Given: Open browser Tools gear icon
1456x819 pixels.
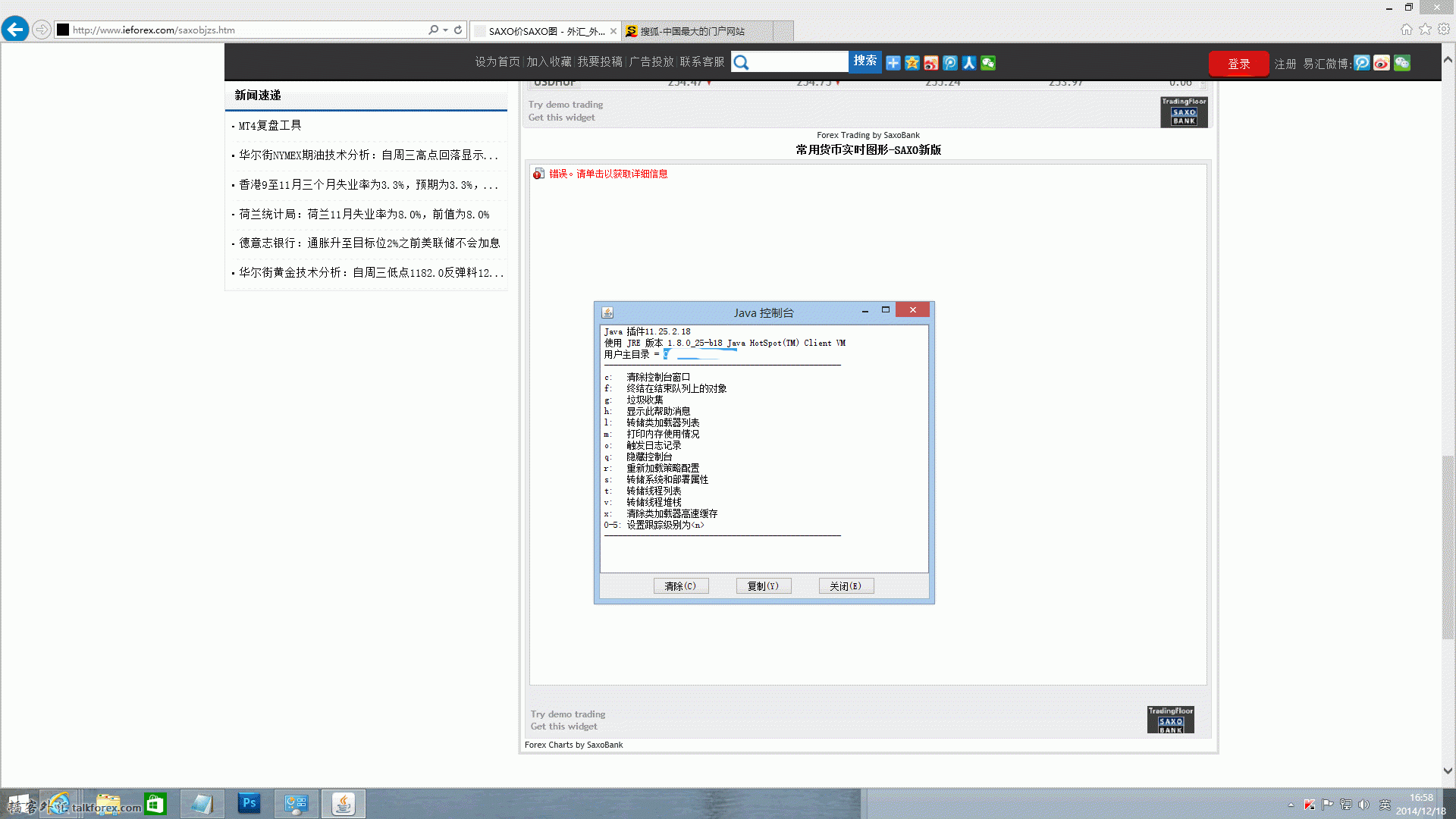Looking at the screenshot, I should [x=1444, y=29].
